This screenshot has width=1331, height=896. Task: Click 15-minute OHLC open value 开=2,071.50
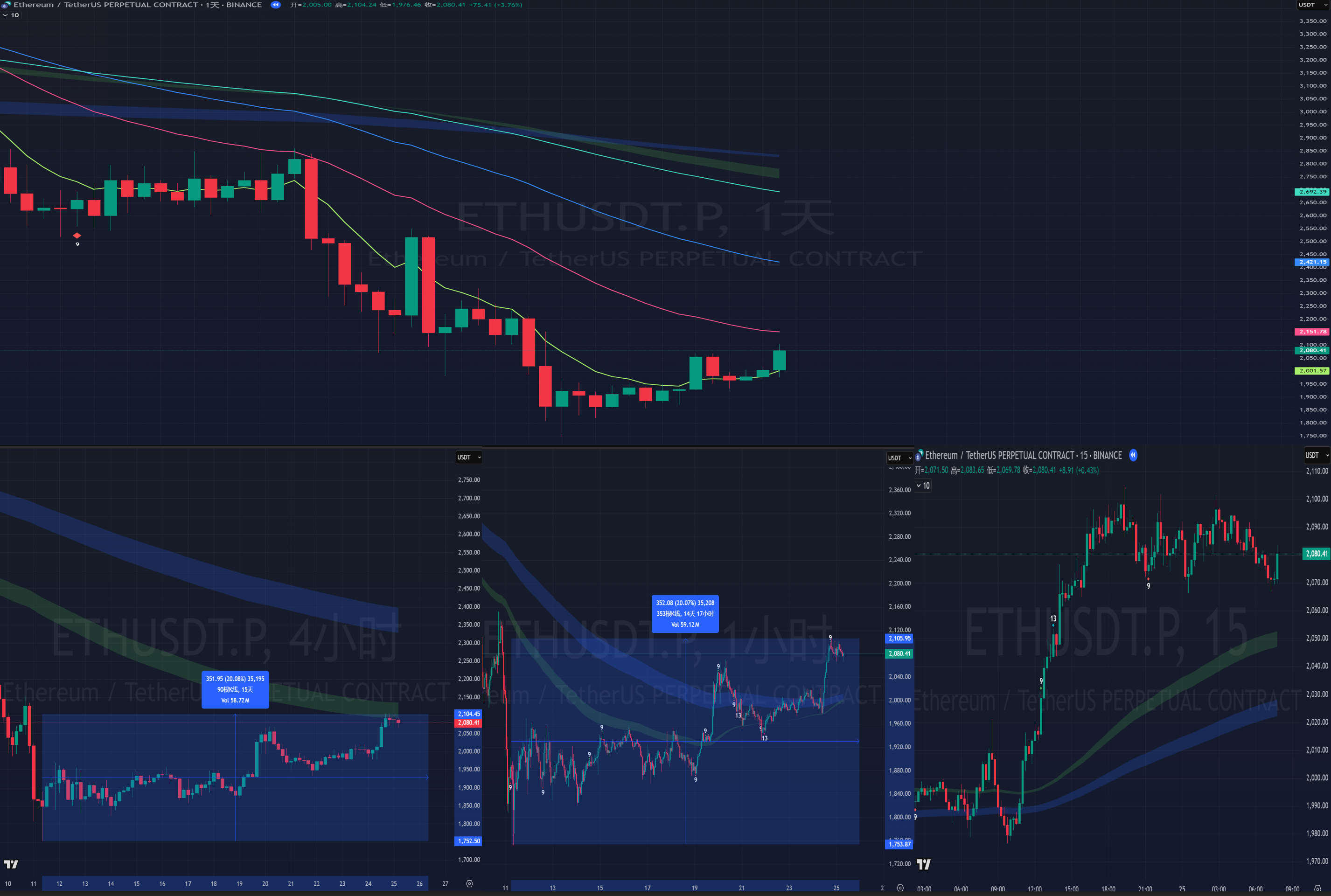click(931, 470)
